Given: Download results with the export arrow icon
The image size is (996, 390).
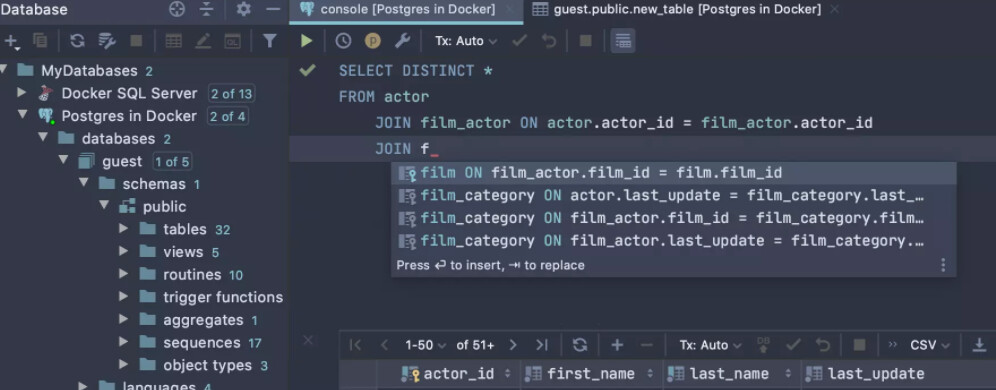Looking at the screenshot, I should coord(979,345).
